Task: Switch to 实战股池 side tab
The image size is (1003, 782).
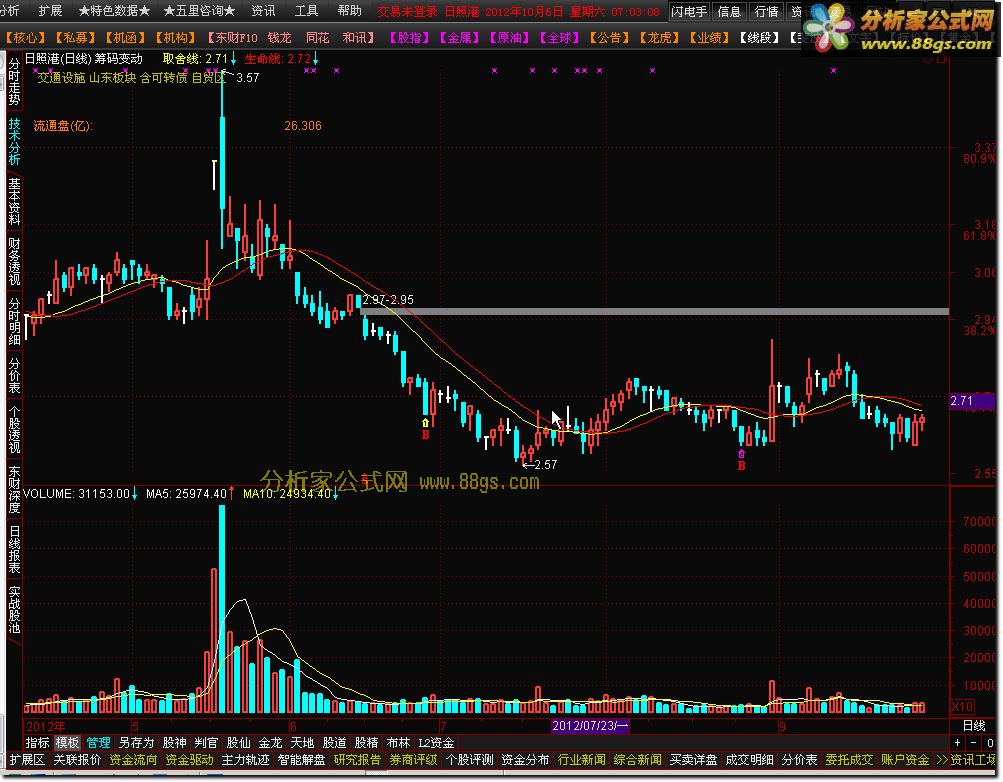Action: click(x=14, y=609)
